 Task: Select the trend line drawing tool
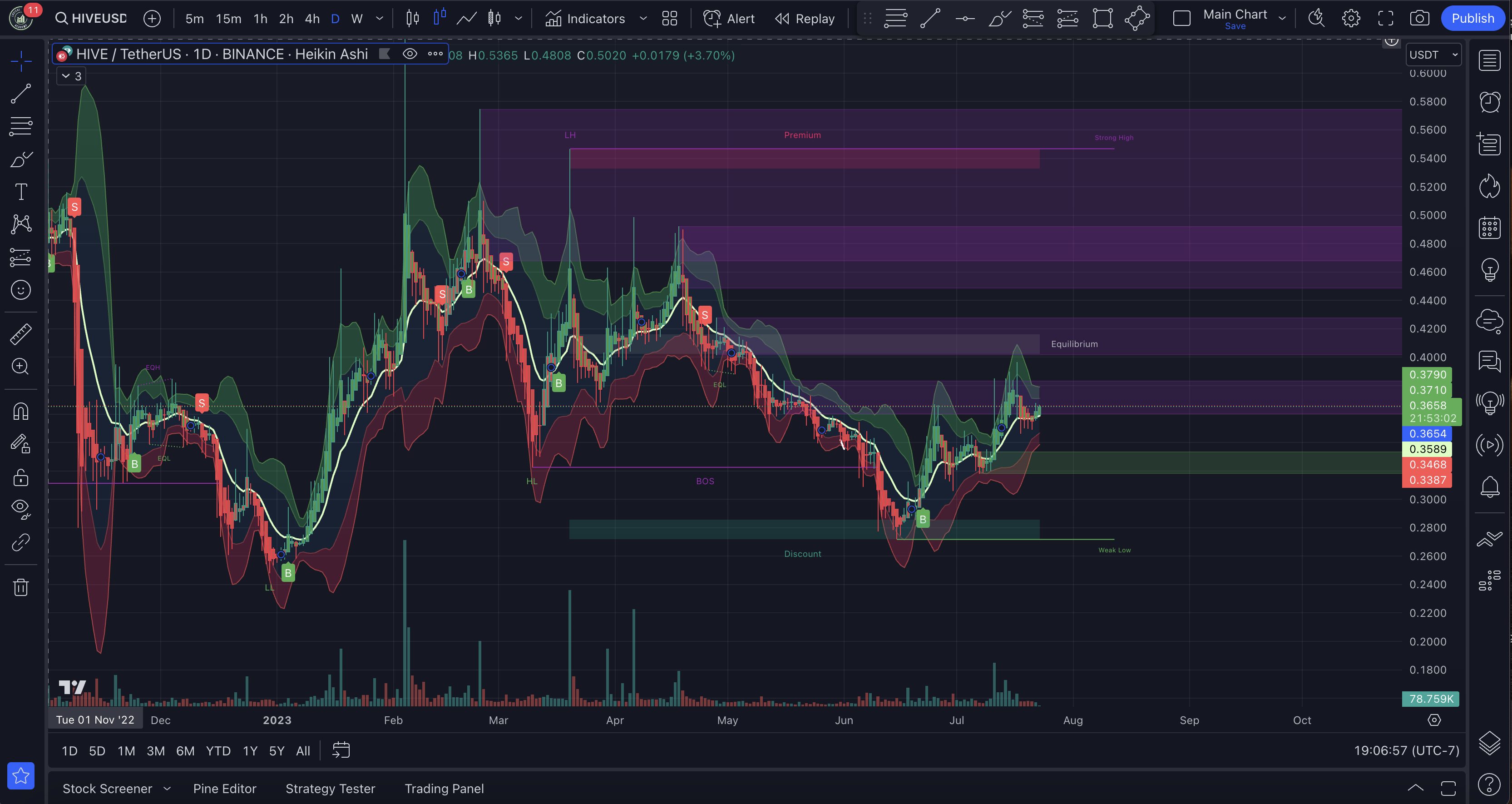pyautogui.click(x=21, y=94)
